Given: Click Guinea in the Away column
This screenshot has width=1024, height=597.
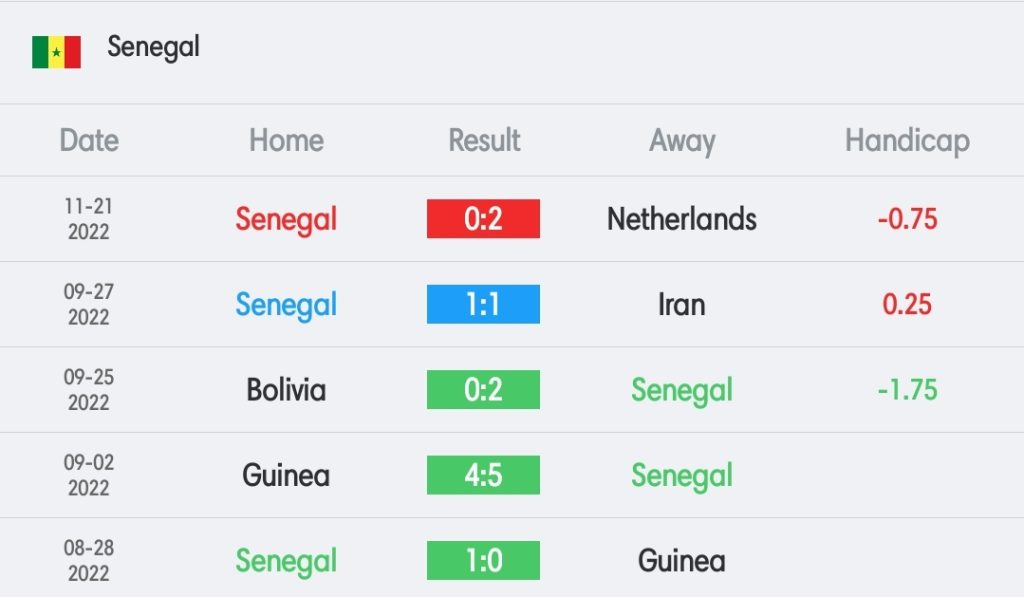Looking at the screenshot, I should [x=682, y=560].
